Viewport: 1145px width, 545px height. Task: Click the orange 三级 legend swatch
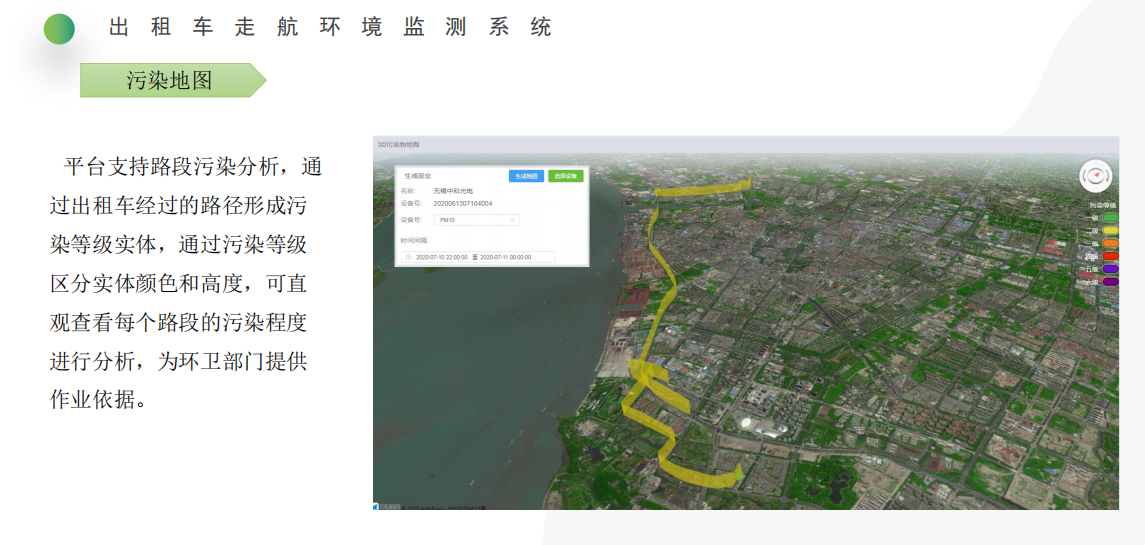(x=1110, y=243)
